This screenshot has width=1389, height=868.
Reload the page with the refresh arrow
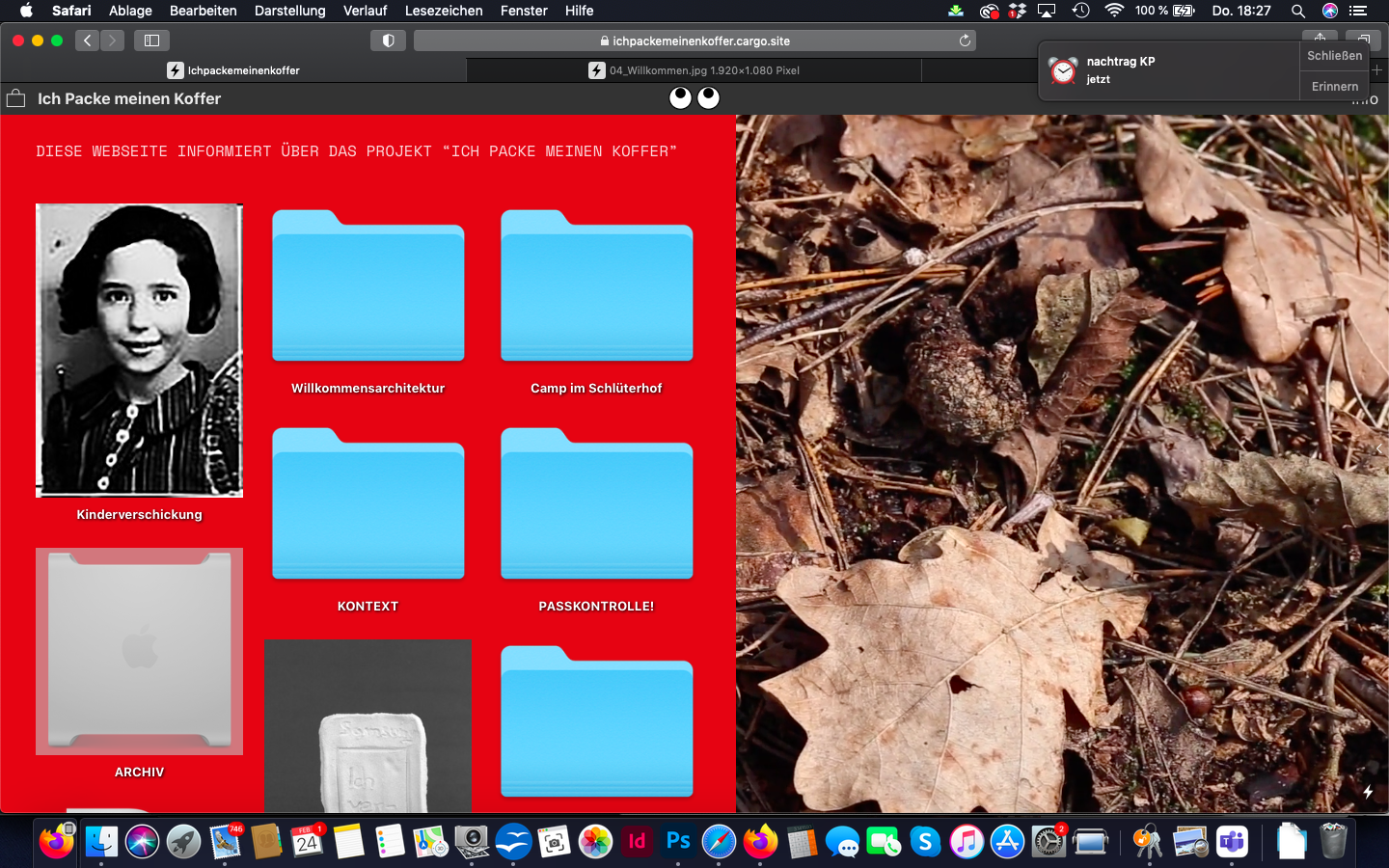[x=965, y=41]
